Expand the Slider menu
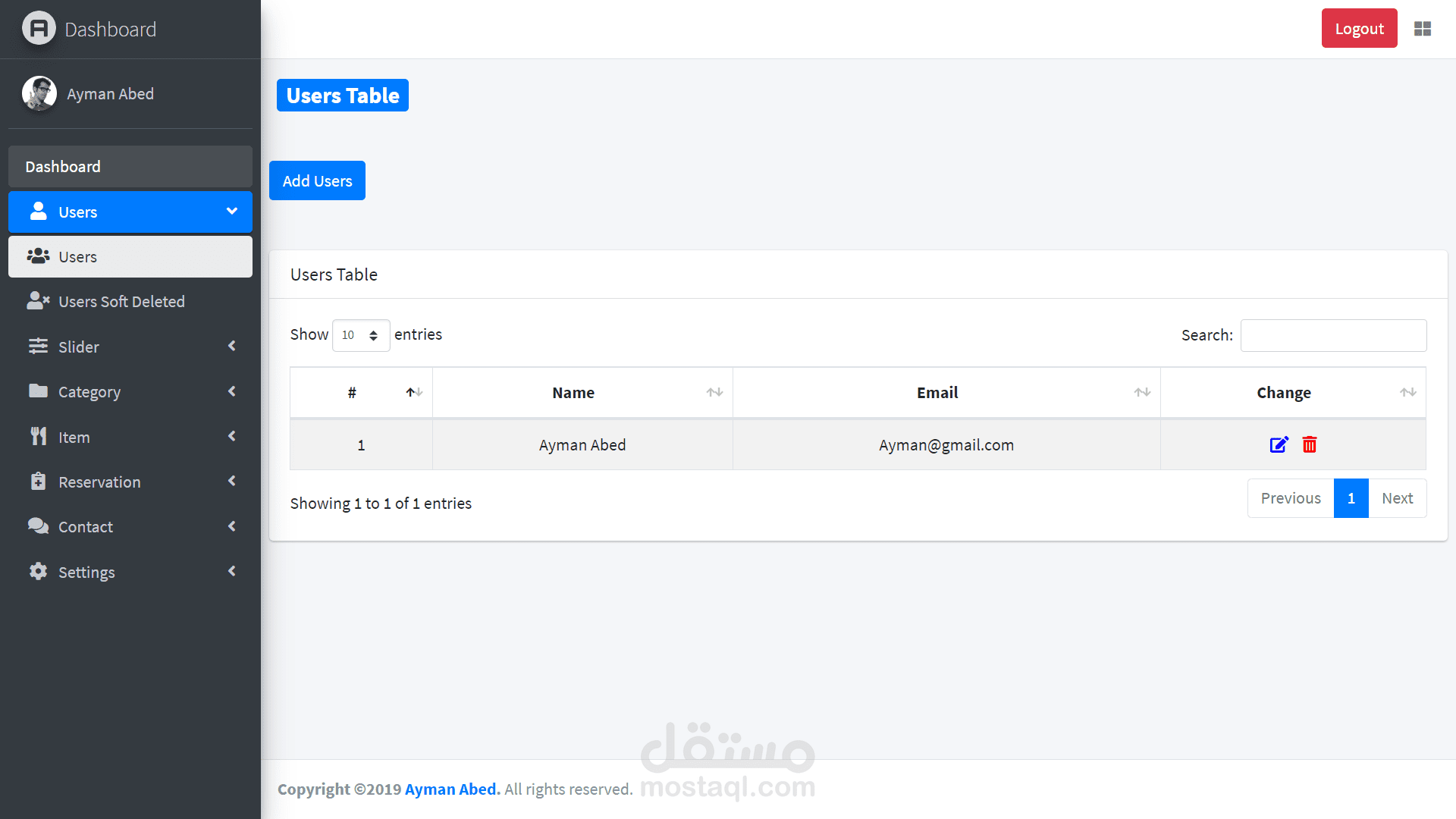Screen dimensions: 1456x819 click(130, 347)
